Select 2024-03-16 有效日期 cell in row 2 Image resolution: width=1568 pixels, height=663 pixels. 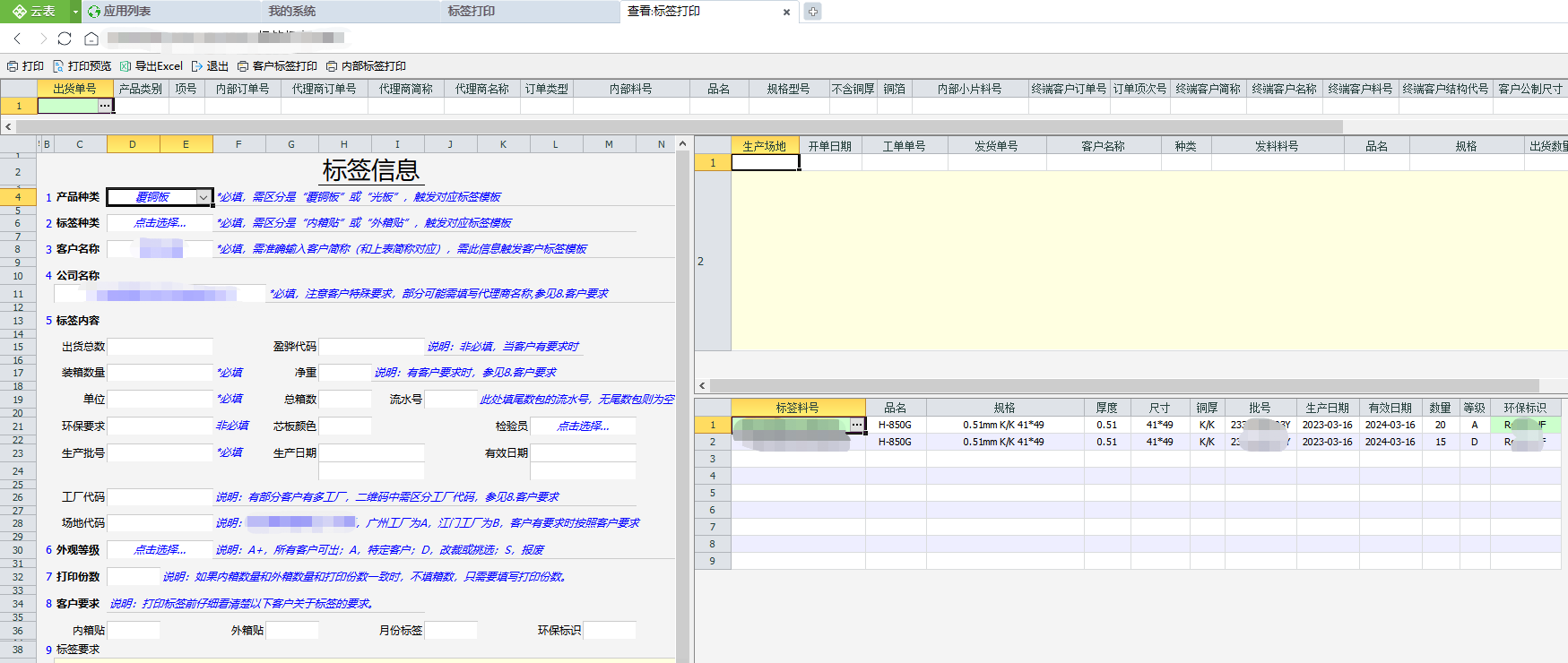point(1390,442)
